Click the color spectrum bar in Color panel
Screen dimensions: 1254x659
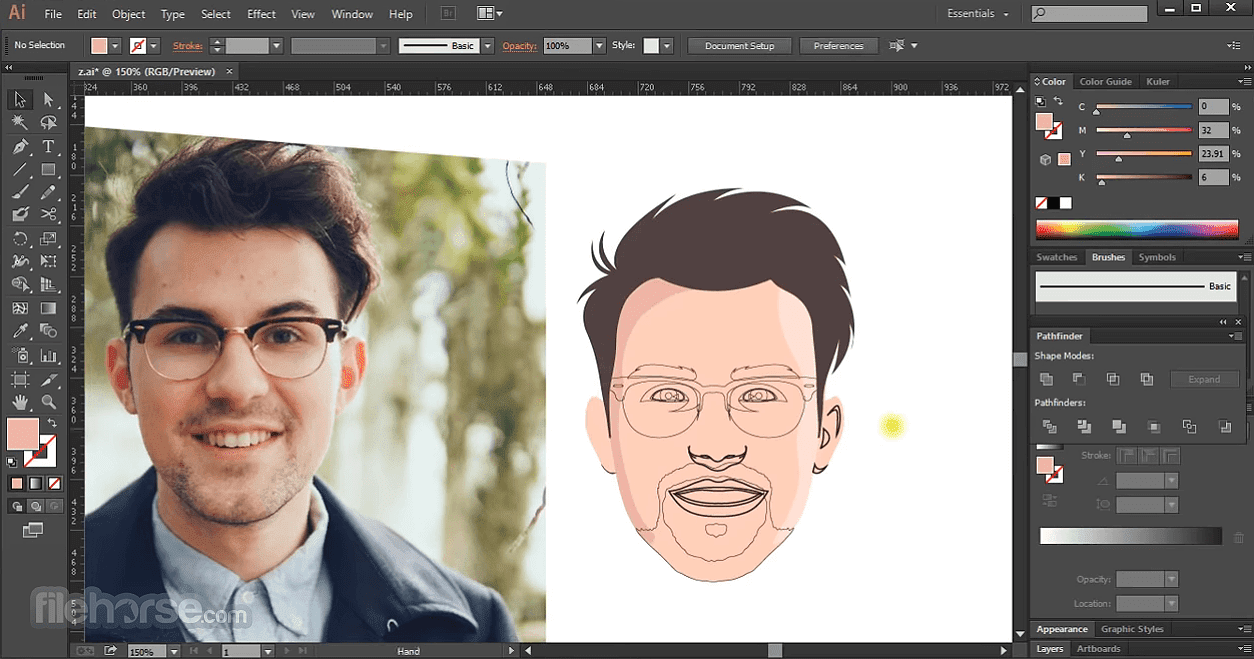(x=1136, y=230)
